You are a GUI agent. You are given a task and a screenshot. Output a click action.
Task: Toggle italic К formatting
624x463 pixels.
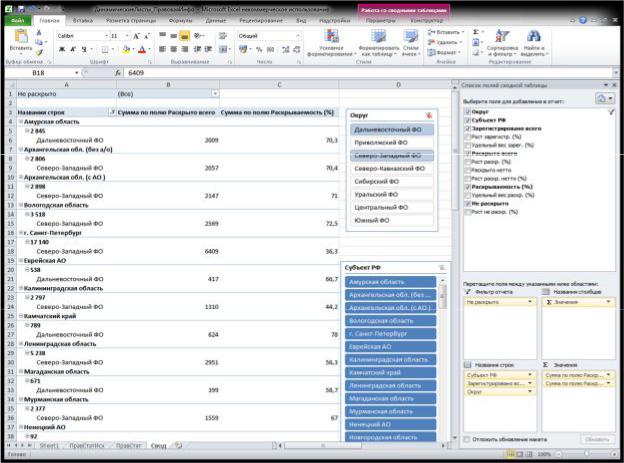[73, 49]
